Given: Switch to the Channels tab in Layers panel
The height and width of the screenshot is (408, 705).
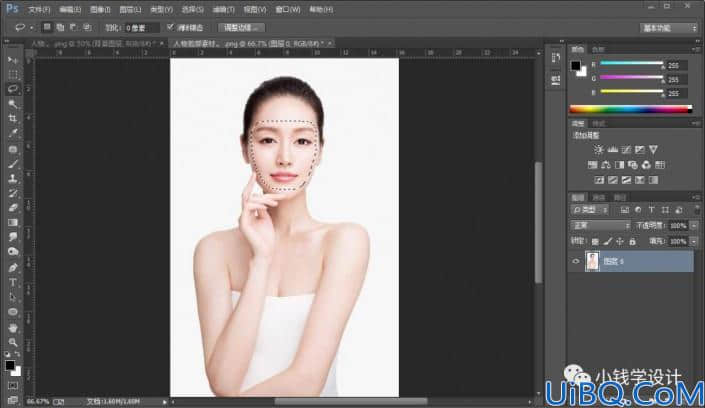Looking at the screenshot, I should [x=598, y=197].
